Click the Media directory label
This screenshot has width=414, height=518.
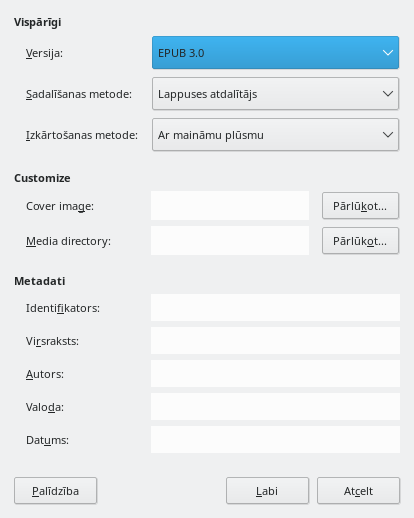(68, 241)
